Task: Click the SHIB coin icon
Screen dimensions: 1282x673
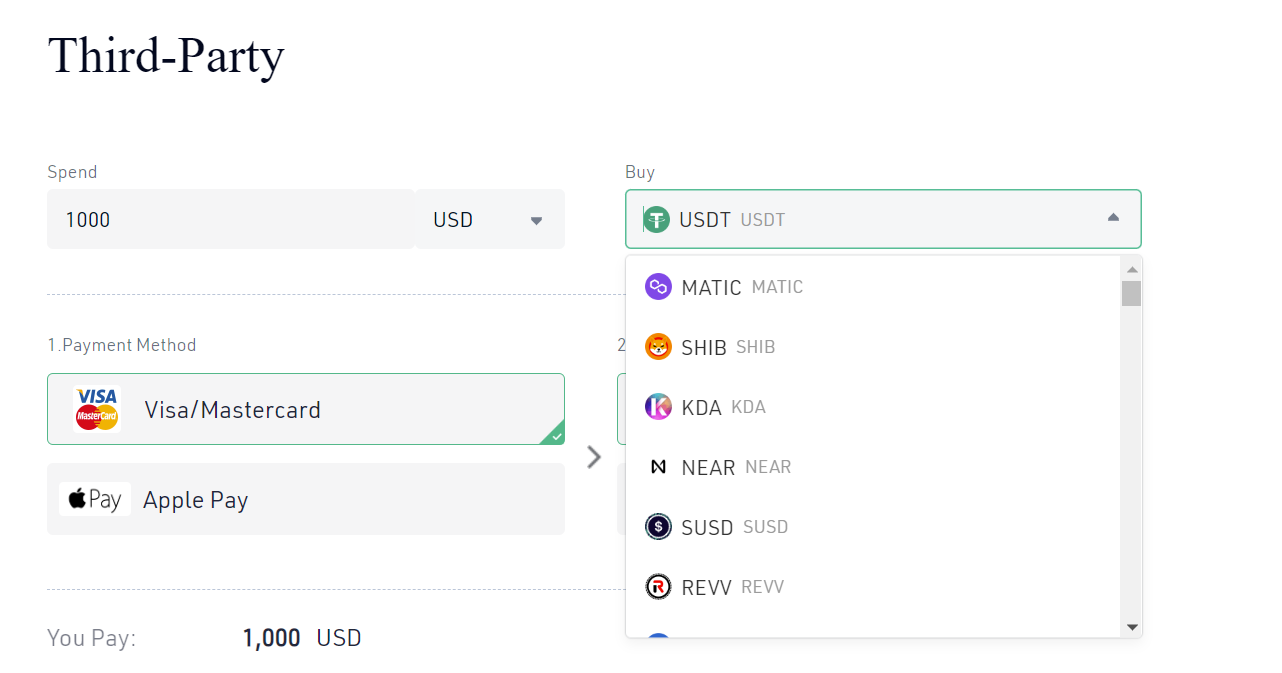Action: [x=658, y=347]
